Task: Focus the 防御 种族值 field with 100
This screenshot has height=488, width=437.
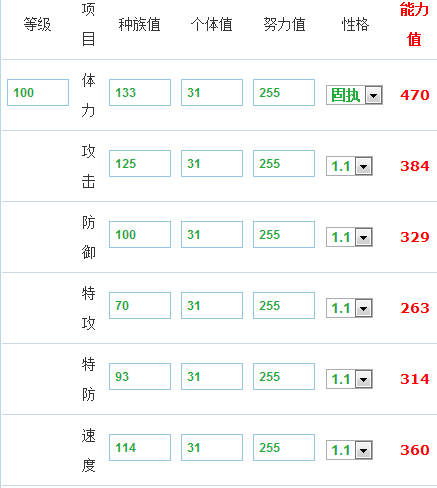Action: [140, 234]
